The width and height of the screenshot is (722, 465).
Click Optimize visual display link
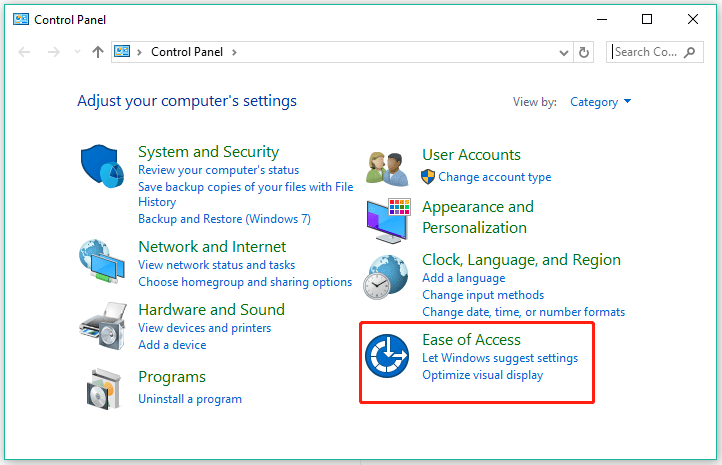point(483,375)
